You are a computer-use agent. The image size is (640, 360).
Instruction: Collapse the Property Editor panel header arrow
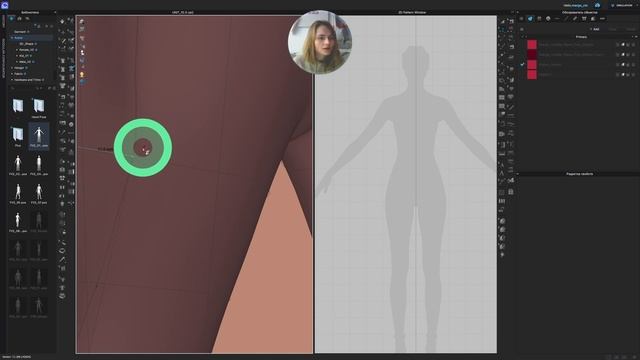click(518, 174)
